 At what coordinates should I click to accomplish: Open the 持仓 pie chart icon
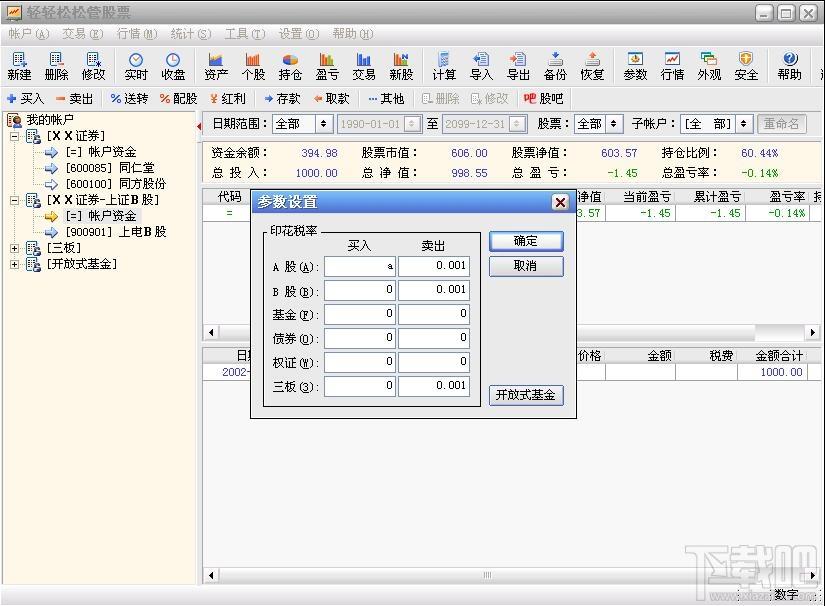[290, 66]
